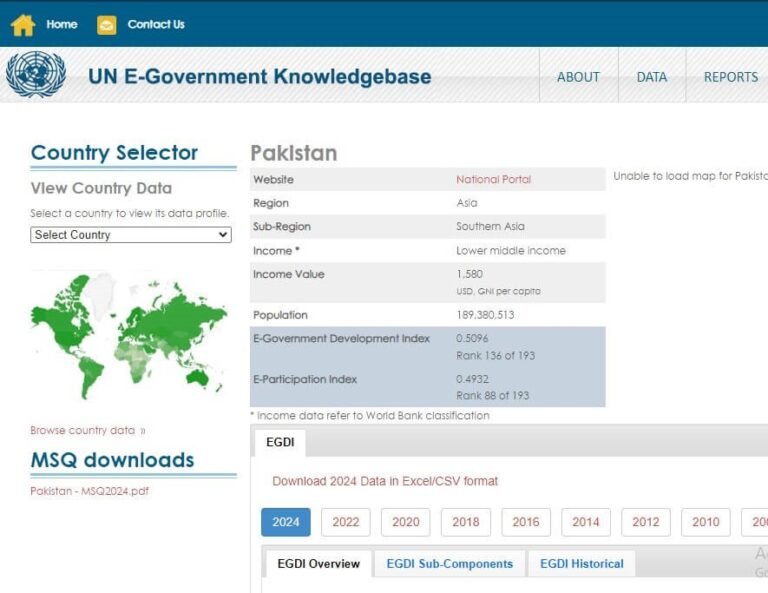Viewport: 768px width, 593px height.
Task: Select the 2014 year button
Action: pyautogui.click(x=586, y=522)
